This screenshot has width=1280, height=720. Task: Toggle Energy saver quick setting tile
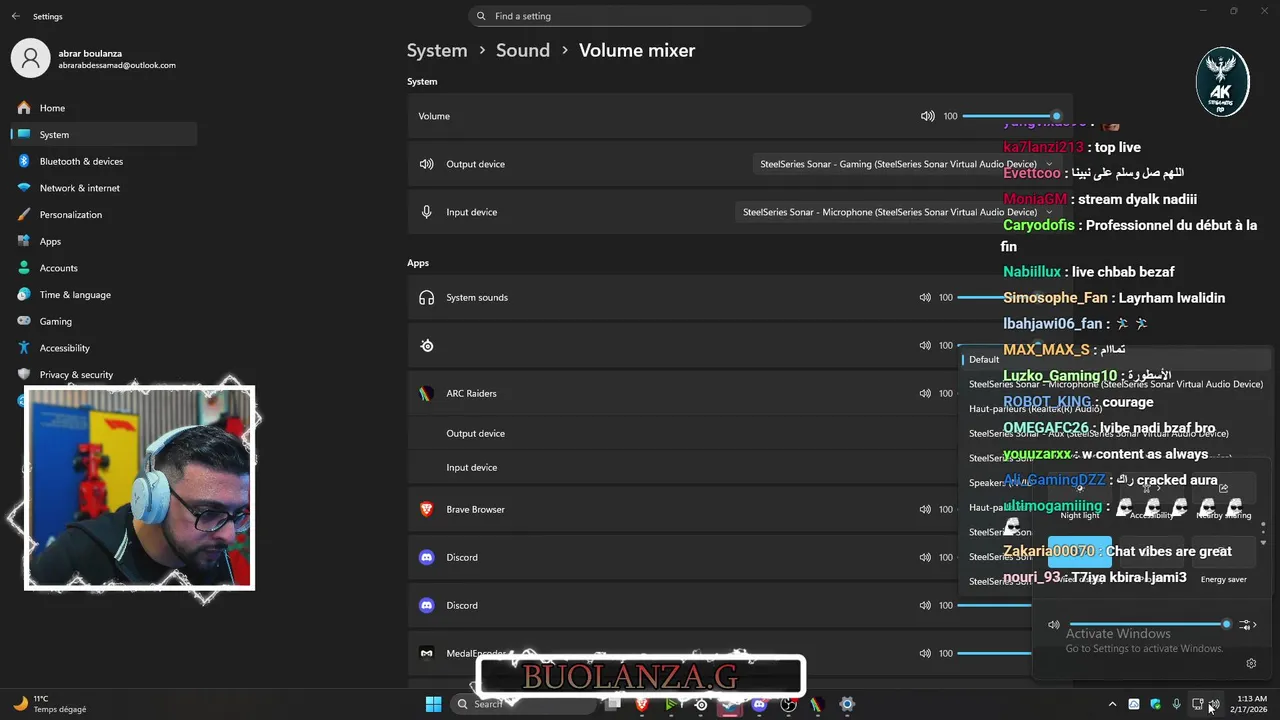pyautogui.click(x=1223, y=552)
